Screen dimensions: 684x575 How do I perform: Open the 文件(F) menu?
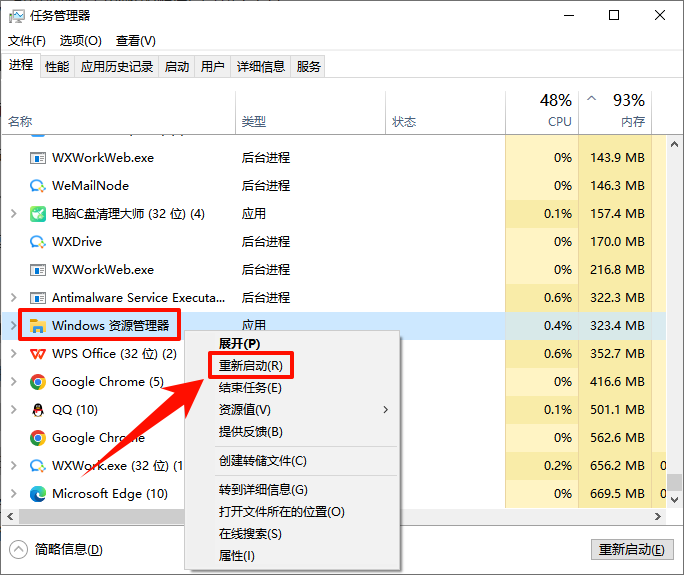click(x=27, y=41)
